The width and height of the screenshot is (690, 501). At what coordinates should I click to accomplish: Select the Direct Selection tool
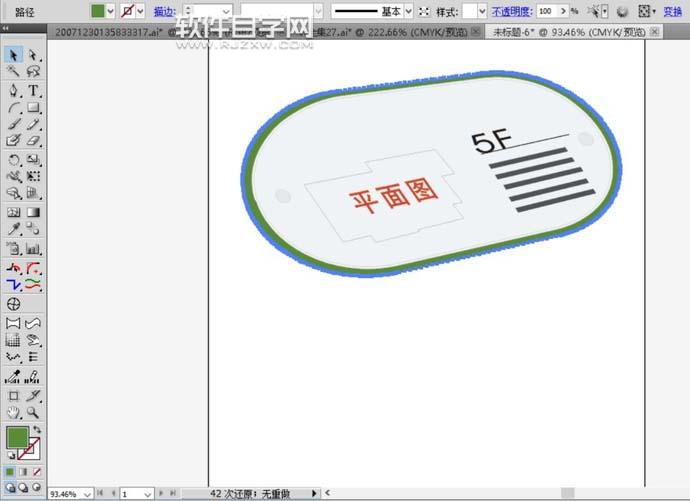click(x=33, y=55)
